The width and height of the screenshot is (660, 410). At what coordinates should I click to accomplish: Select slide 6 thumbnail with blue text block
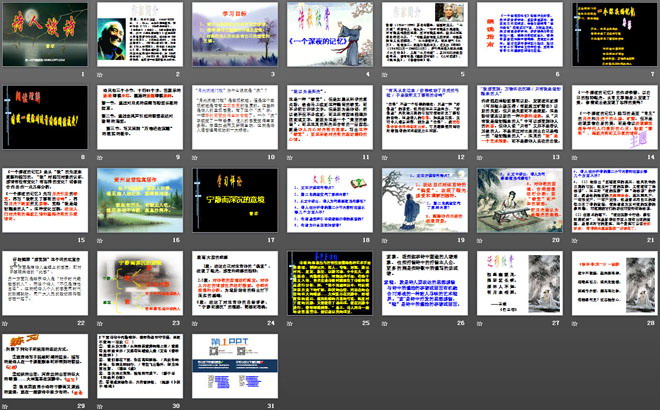(520, 34)
